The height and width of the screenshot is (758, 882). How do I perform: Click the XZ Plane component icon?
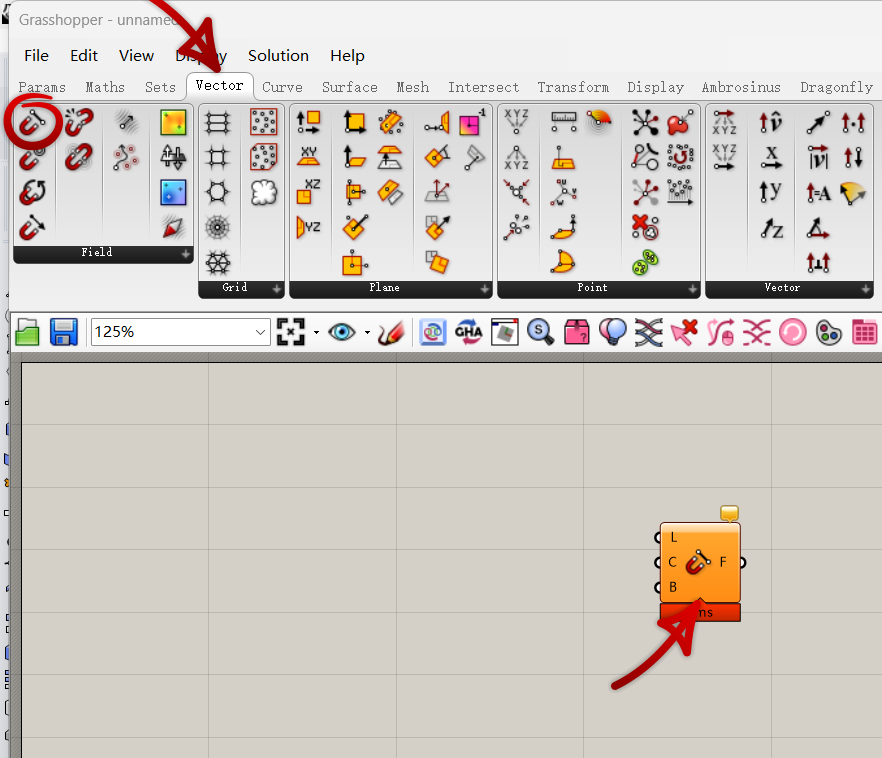308,191
